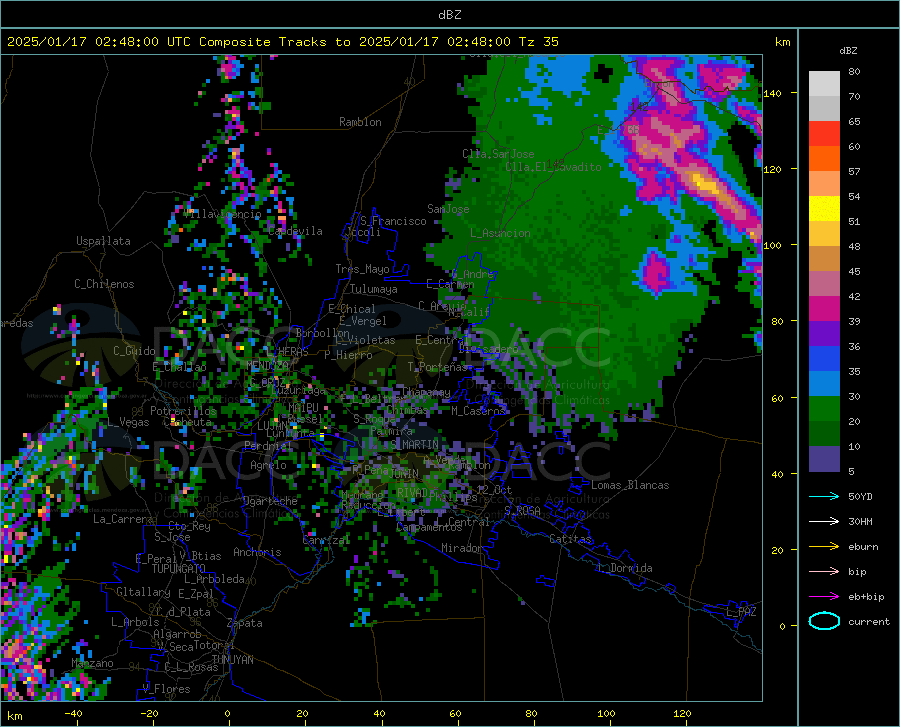Click the 'Agrelo' place label
The height and width of the screenshot is (727, 900).
(268, 465)
